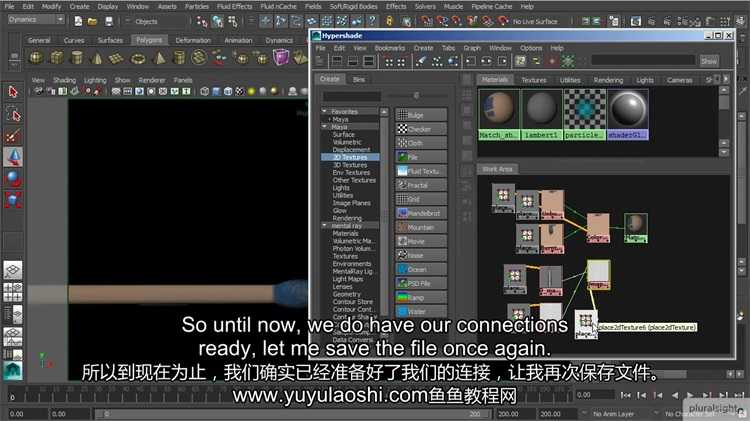
Task: Click the Open Scene folder icon
Action: tap(93, 21)
